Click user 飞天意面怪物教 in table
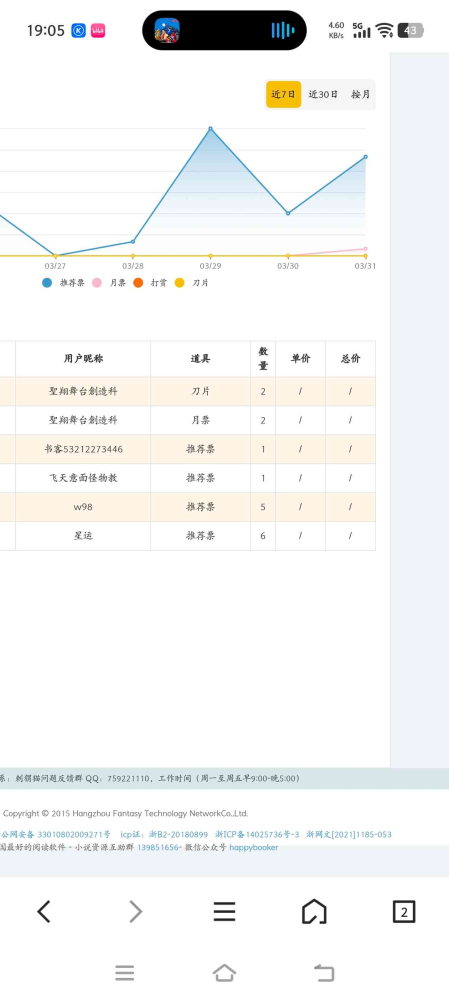This screenshot has height=999, width=449. click(83, 478)
